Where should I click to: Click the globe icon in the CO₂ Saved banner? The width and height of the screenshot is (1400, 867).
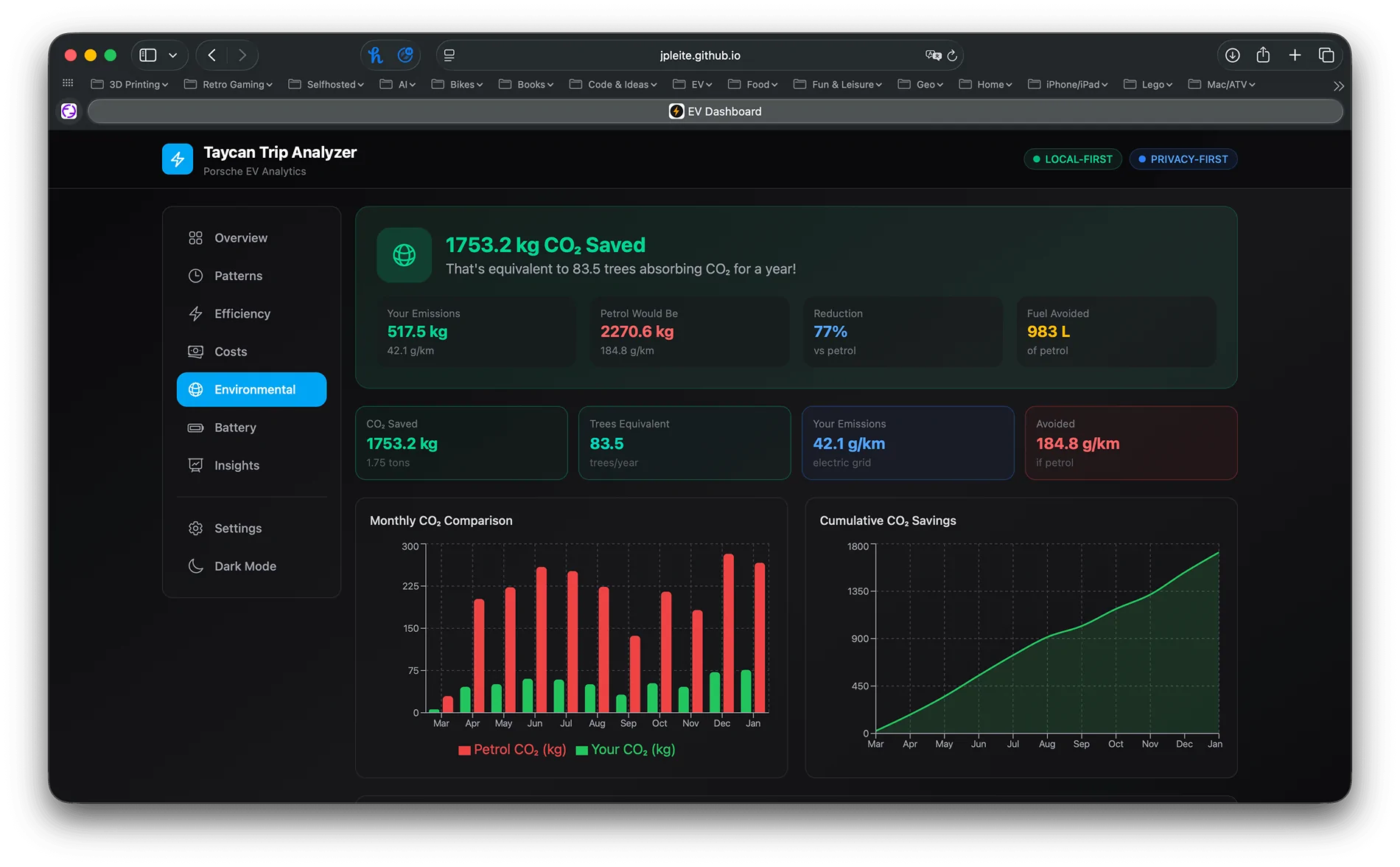tap(404, 255)
